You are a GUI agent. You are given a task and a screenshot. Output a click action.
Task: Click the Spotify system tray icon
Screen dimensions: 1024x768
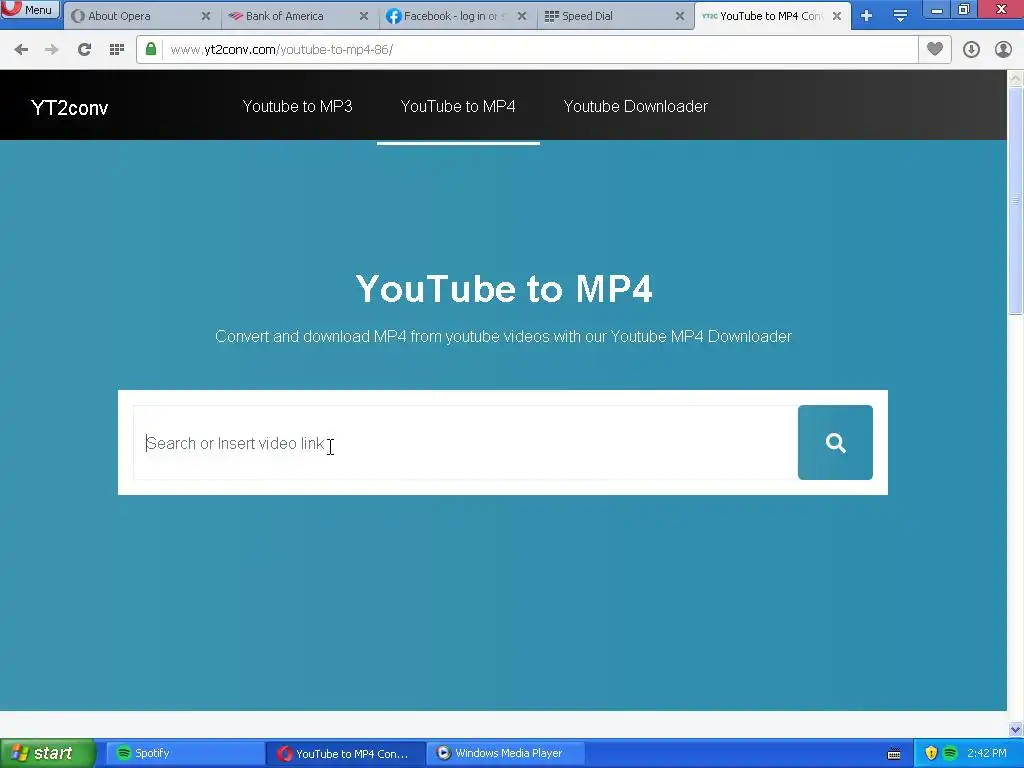click(x=950, y=754)
